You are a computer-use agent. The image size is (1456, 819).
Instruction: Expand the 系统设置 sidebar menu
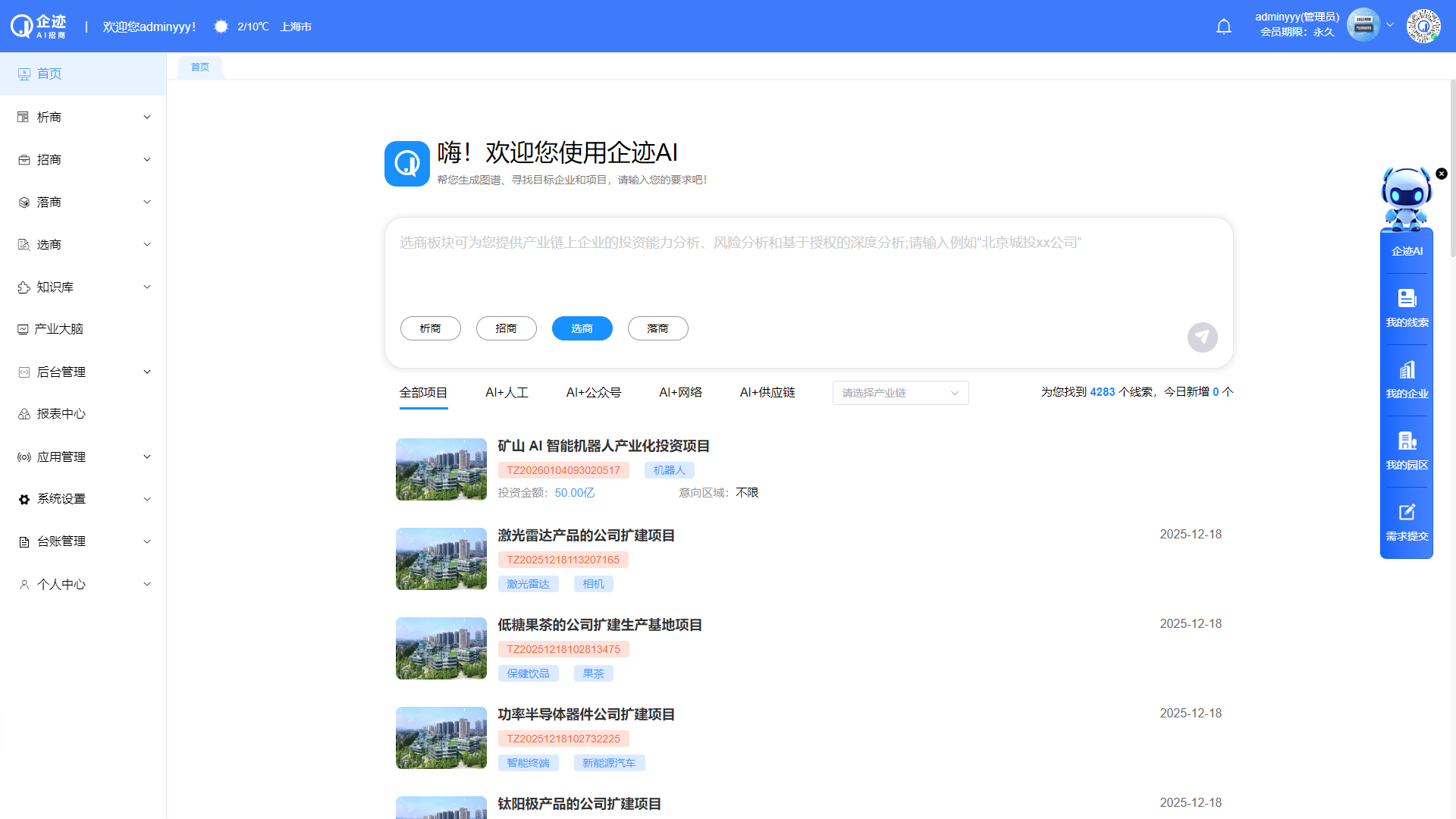(61, 498)
